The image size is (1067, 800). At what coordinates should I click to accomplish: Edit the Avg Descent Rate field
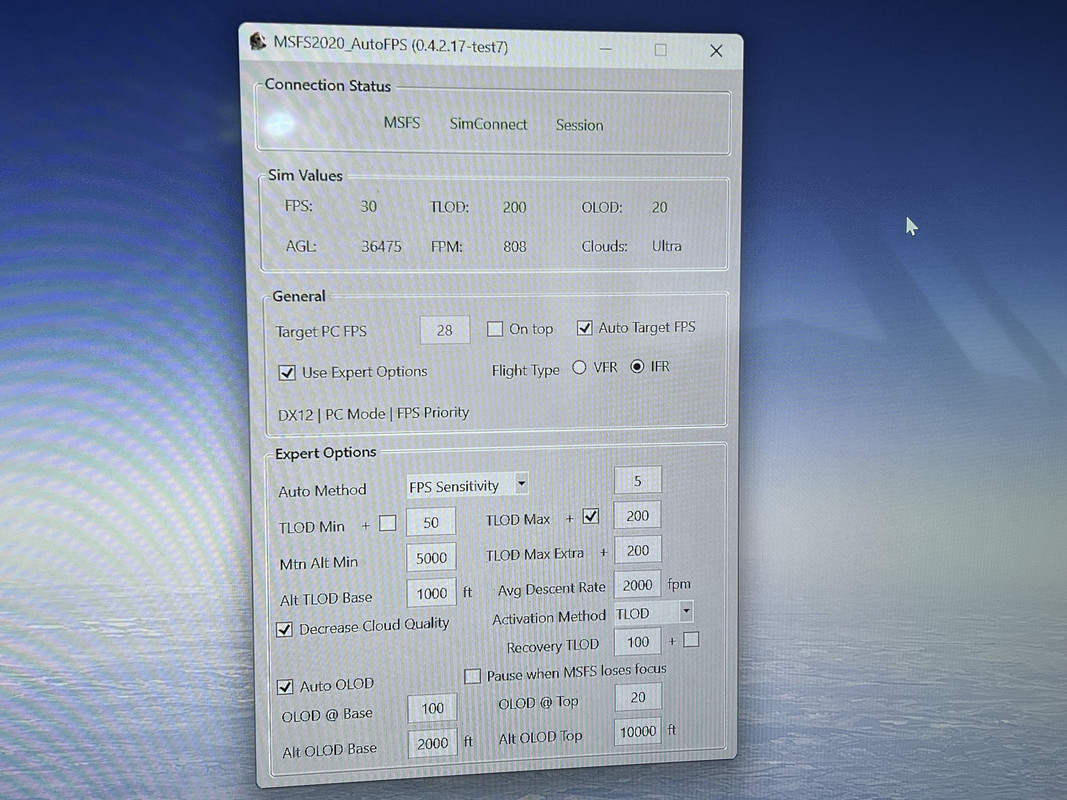pos(637,585)
